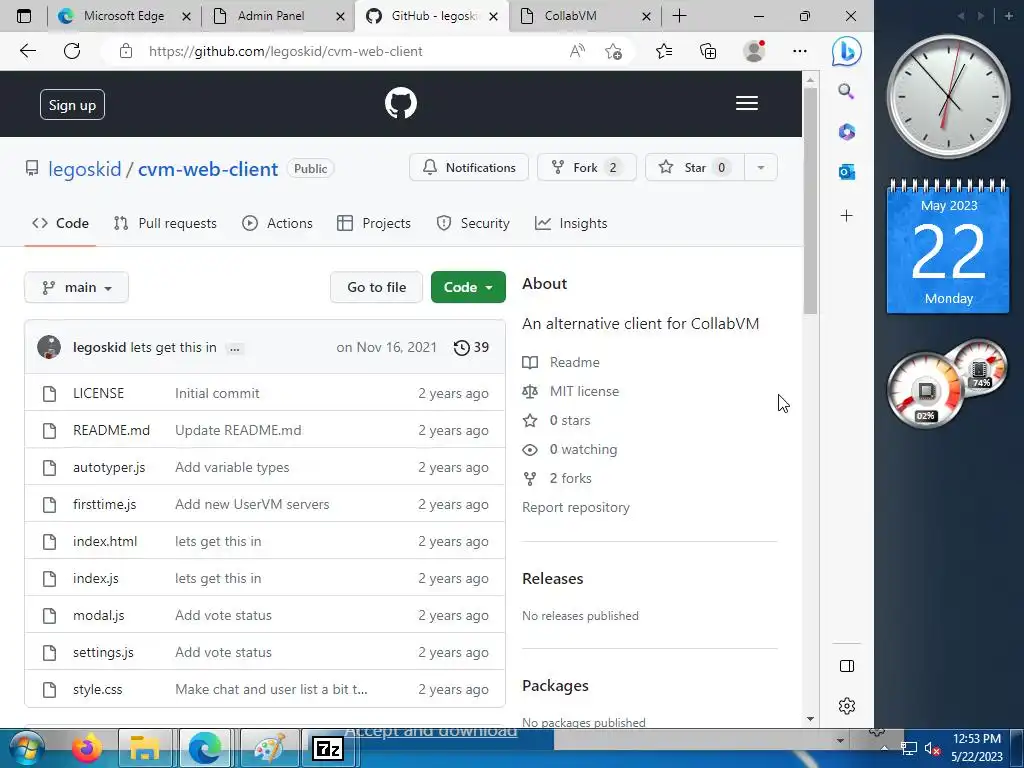
Task: Open Edge Settings and more ellipsis
Action: [x=799, y=51]
